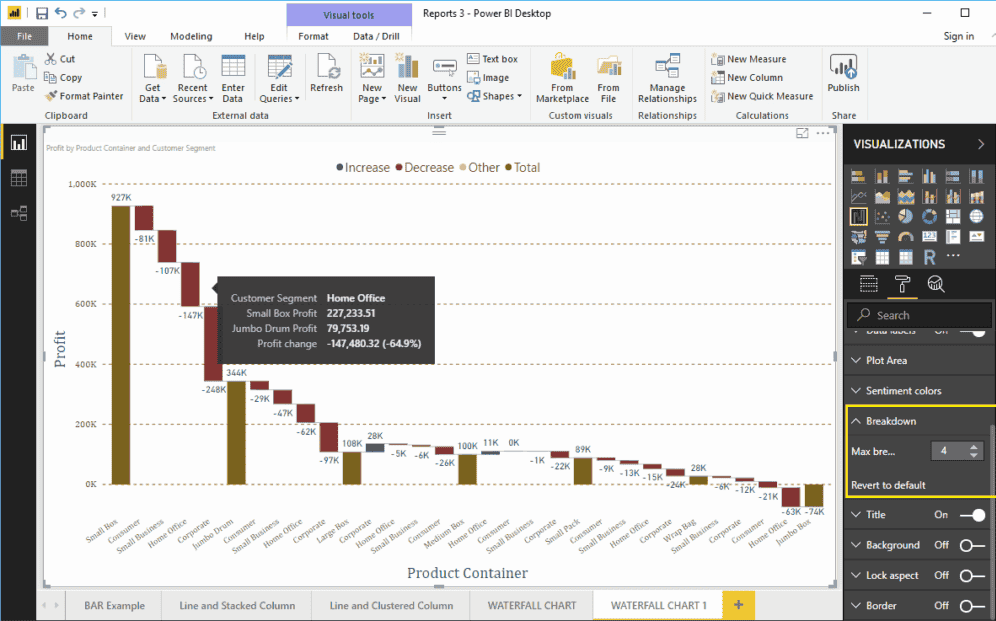Turn on the Background toggle
996x621 pixels.
pyautogui.click(x=972, y=545)
